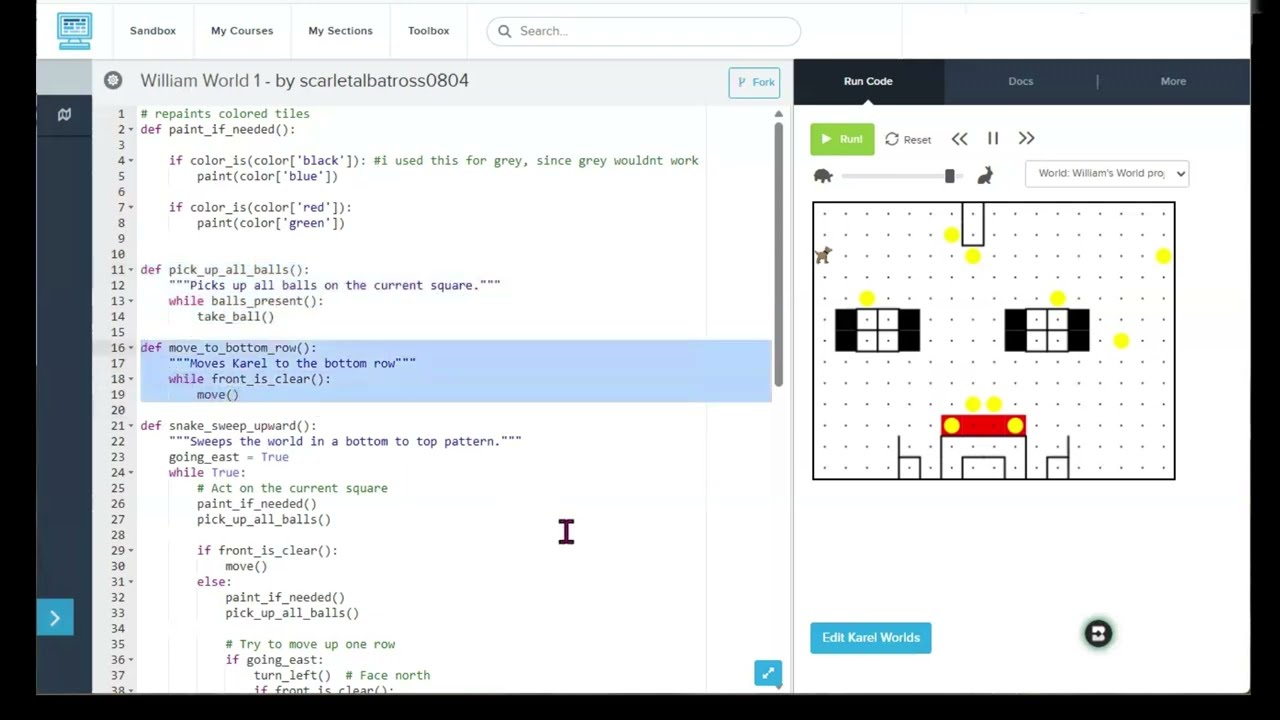The width and height of the screenshot is (1280, 720).
Task: Click the 'def snake_sweep_upward():' line
Action: 228,426
